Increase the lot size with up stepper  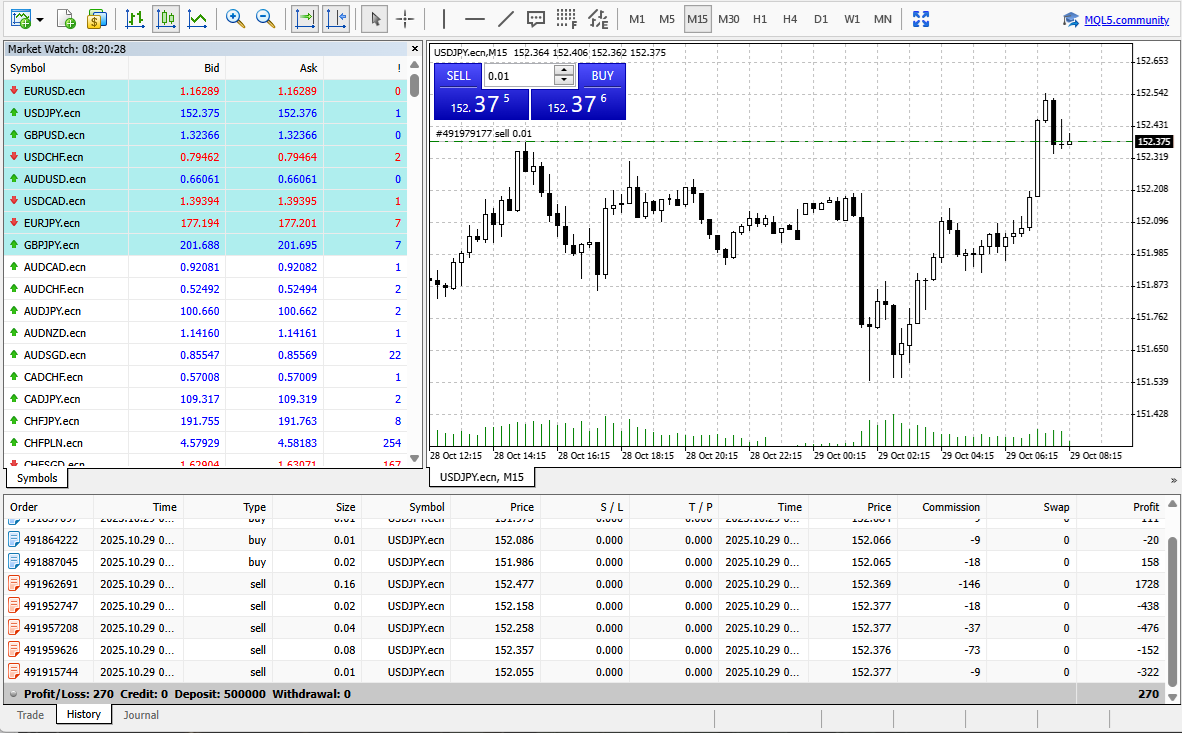pos(565,70)
